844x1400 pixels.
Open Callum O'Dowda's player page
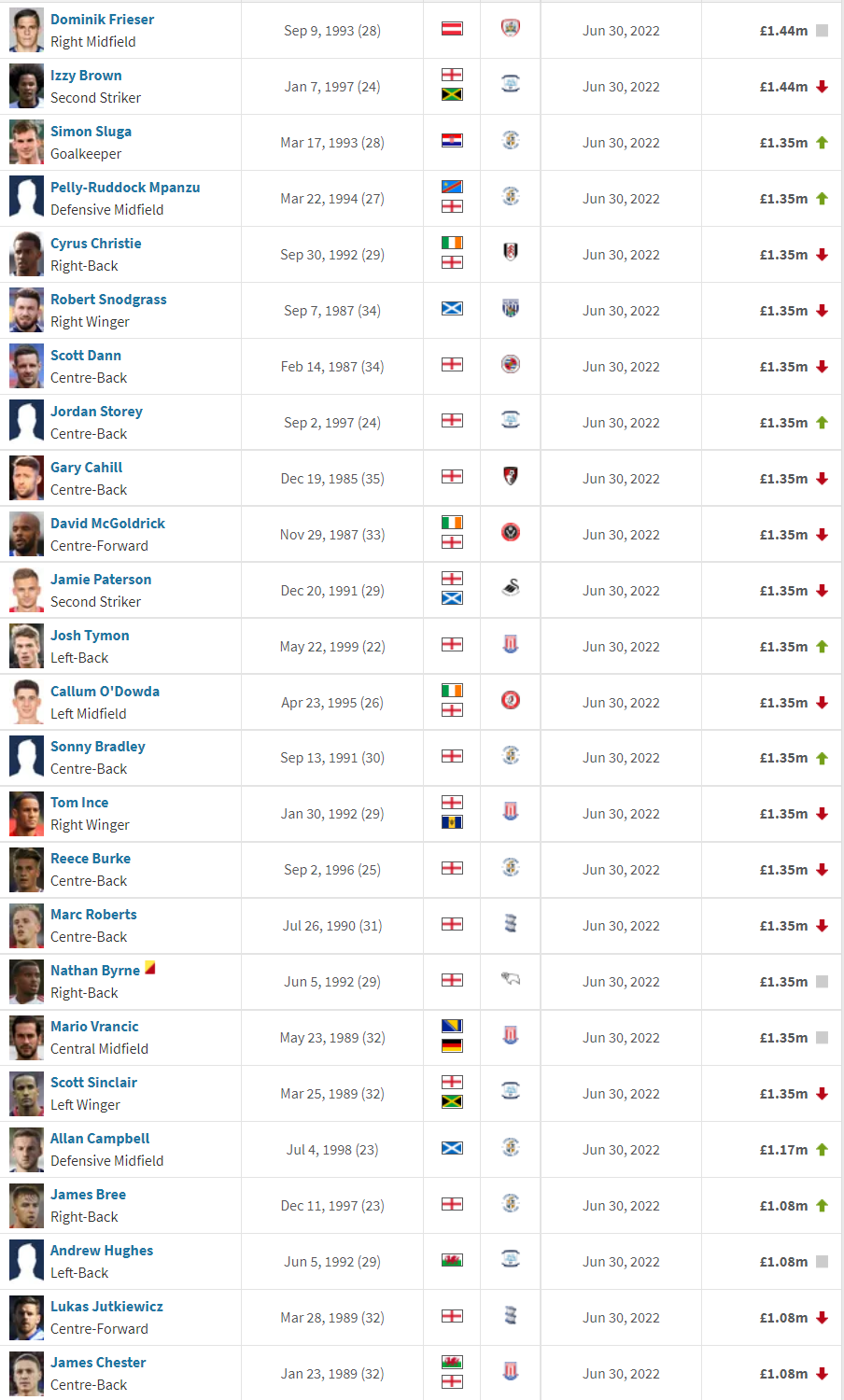105,692
